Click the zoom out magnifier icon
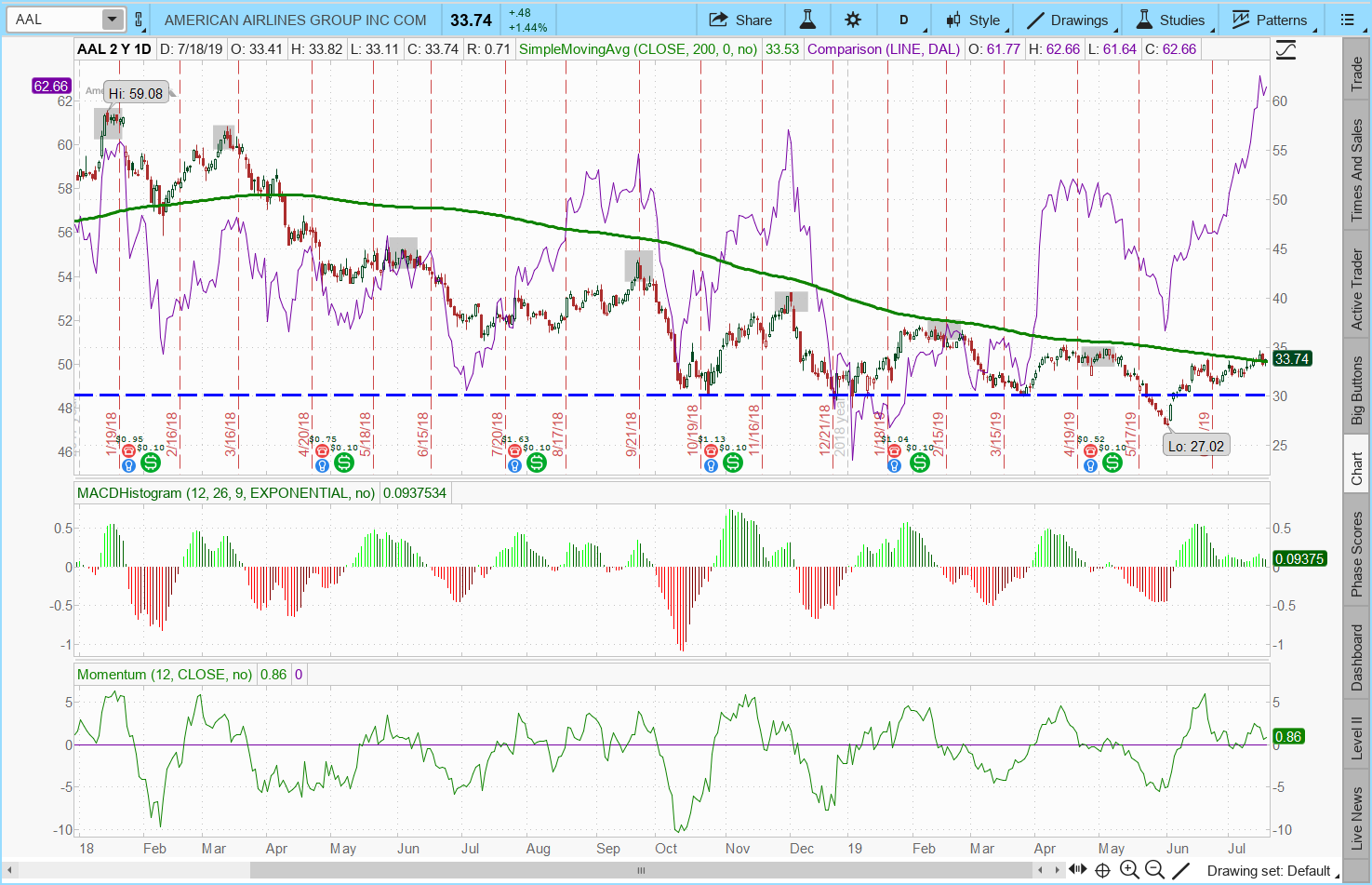 click(1153, 870)
